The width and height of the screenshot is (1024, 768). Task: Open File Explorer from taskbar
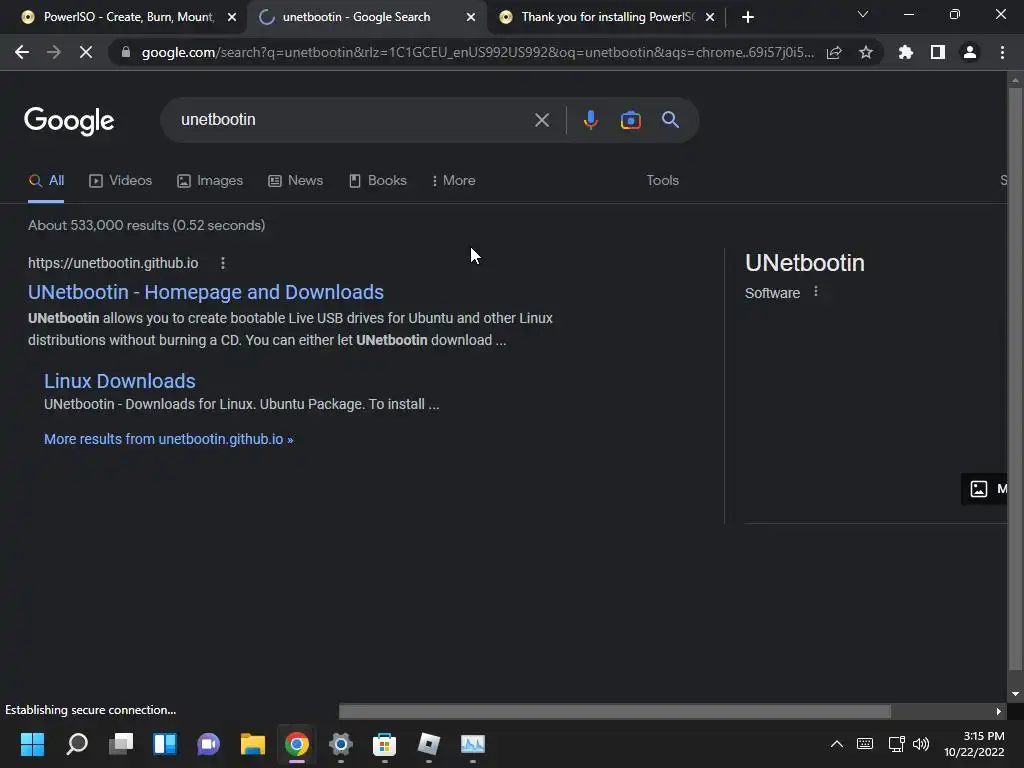tap(253, 744)
